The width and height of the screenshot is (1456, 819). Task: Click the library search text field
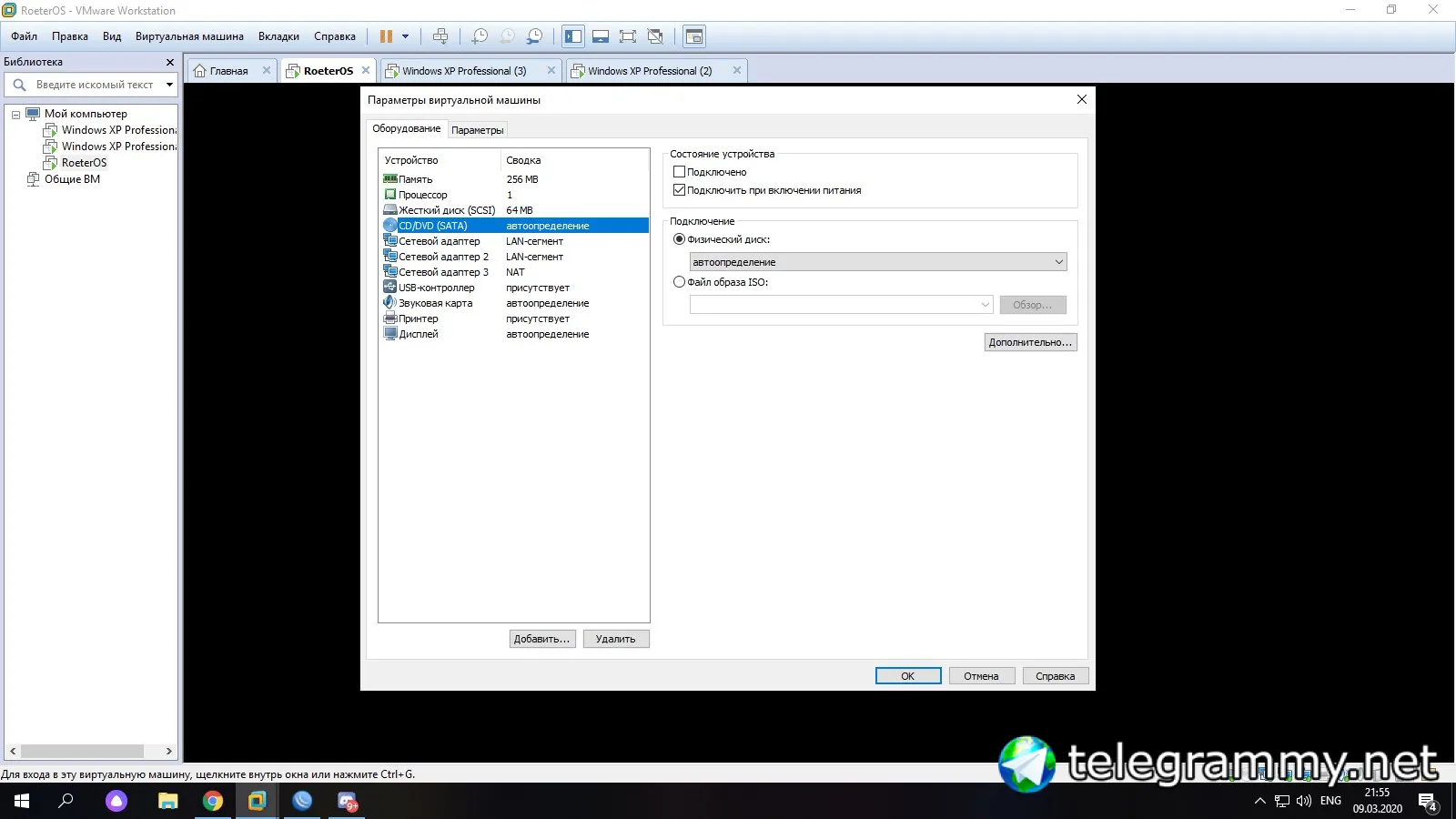point(95,85)
